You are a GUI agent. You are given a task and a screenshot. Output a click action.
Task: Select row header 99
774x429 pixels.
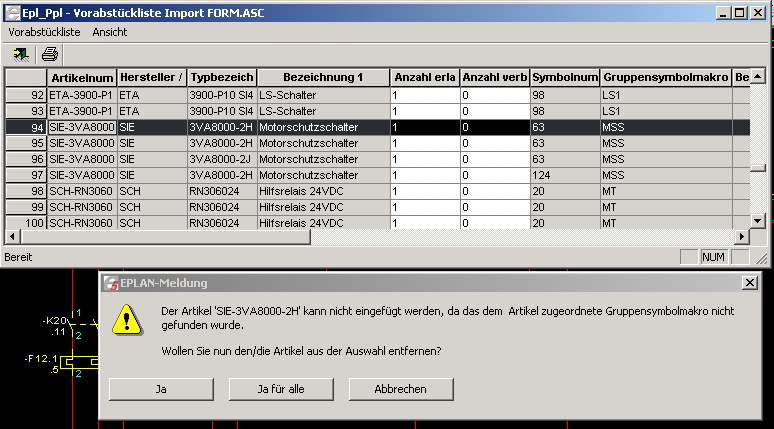click(26, 207)
